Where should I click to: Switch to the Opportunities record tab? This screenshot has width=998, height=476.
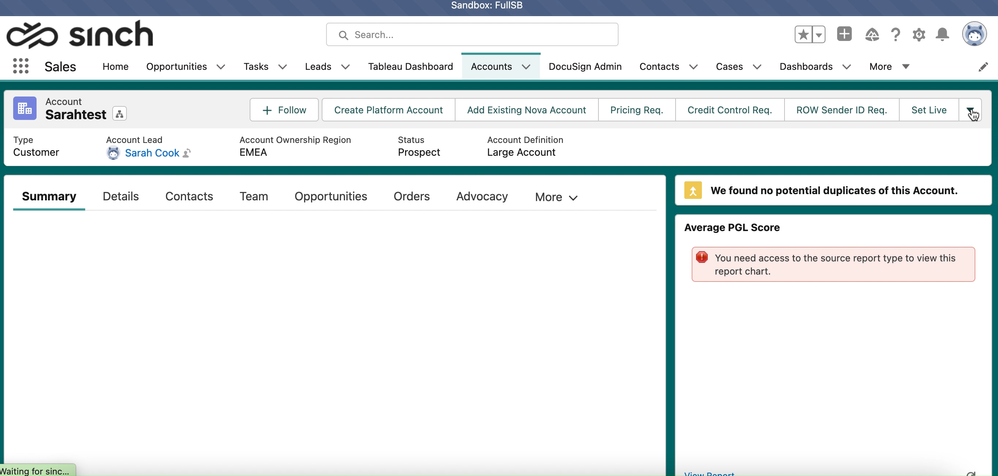pos(330,197)
